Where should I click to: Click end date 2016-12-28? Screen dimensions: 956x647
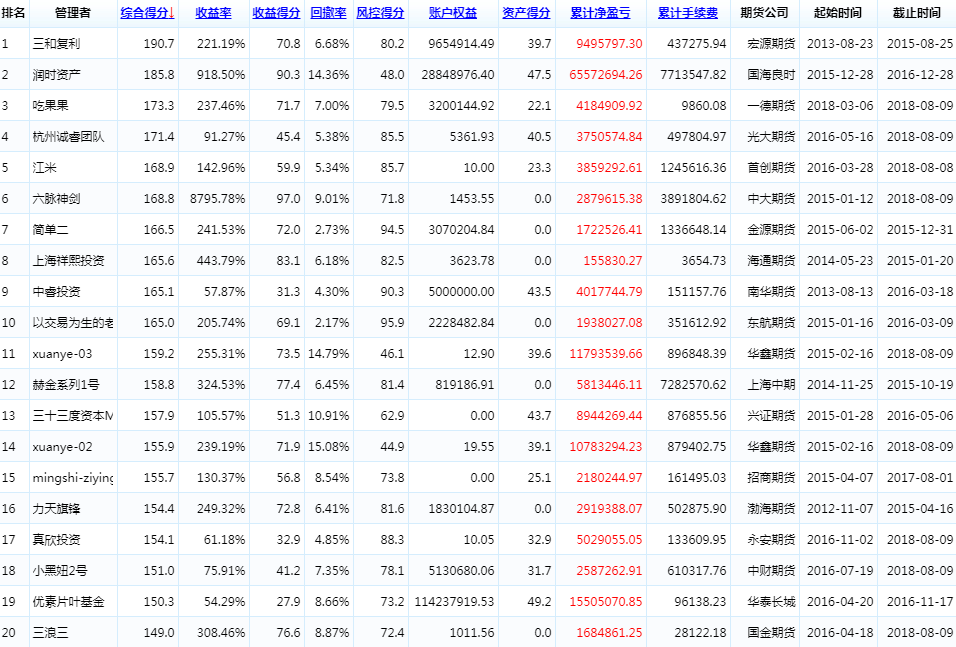coord(920,75)
